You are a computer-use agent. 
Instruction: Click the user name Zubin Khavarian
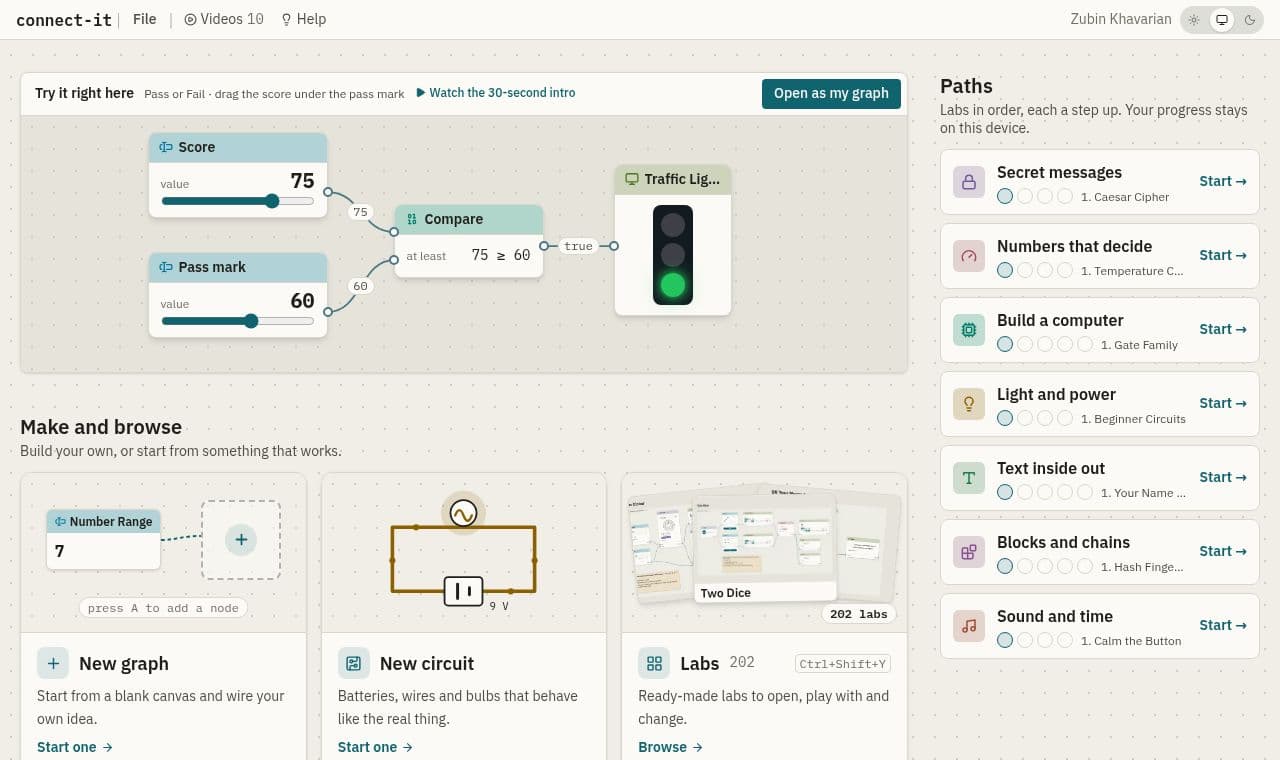point(1119,19)
